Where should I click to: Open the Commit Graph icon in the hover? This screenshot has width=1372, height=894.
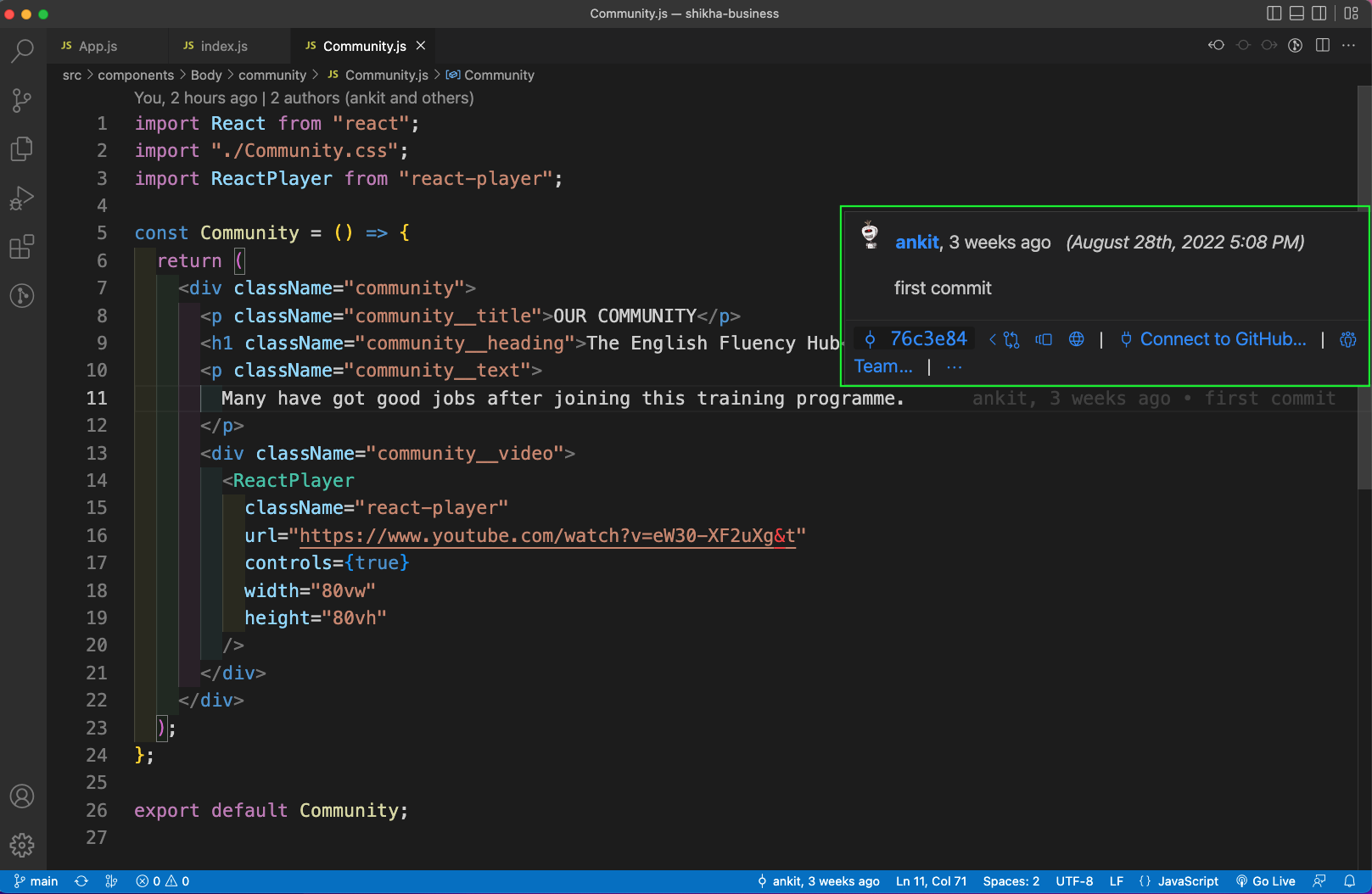pyautogui.click(x=1011, y=339)
